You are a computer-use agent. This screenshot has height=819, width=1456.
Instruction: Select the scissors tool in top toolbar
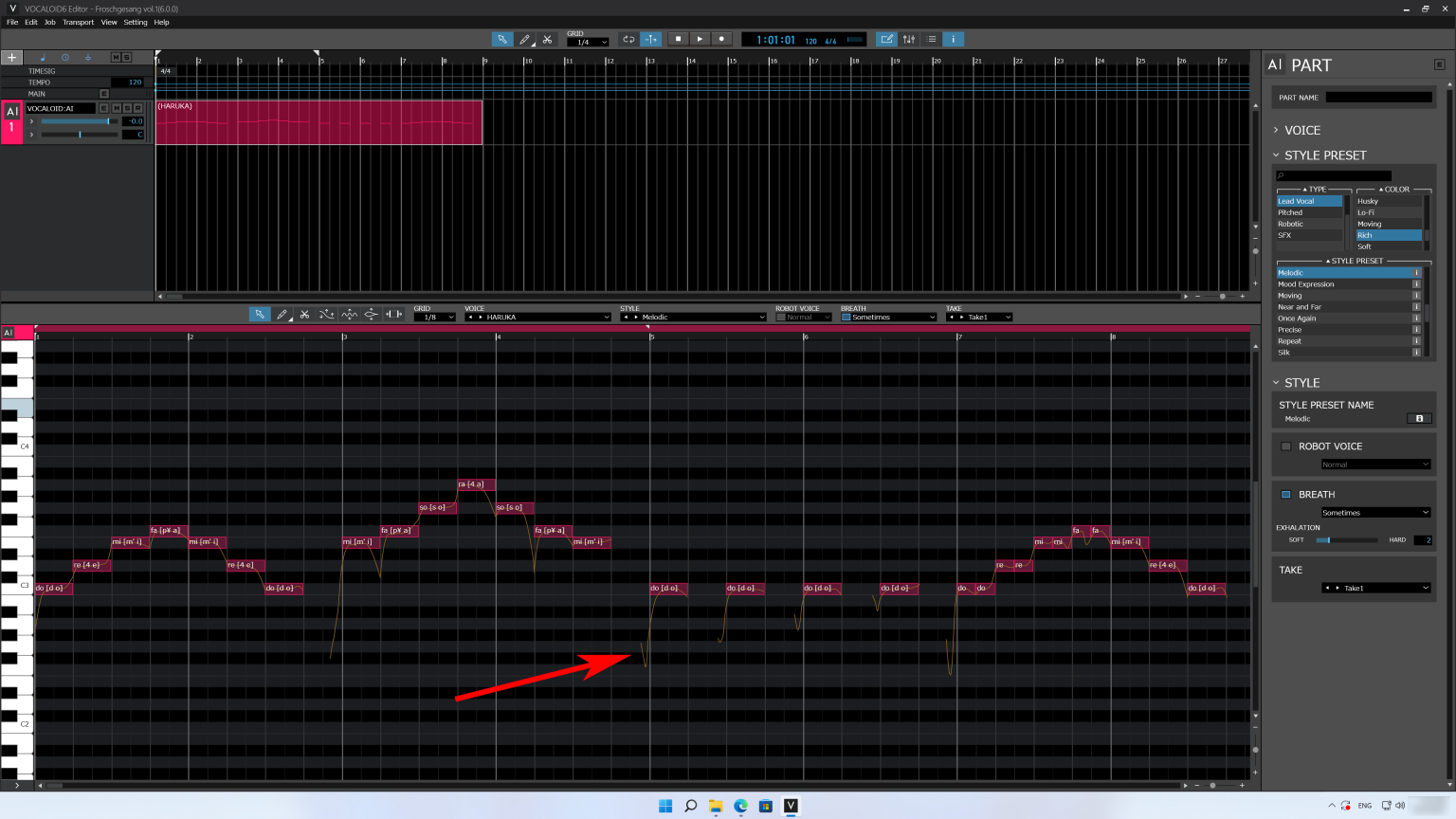[x=547, y=40]
